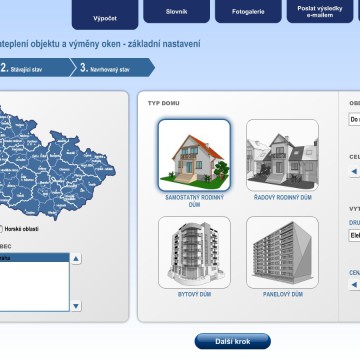Open the Slovník tab
The height and width of the screenshot is (360, 360).
(177, 11)
